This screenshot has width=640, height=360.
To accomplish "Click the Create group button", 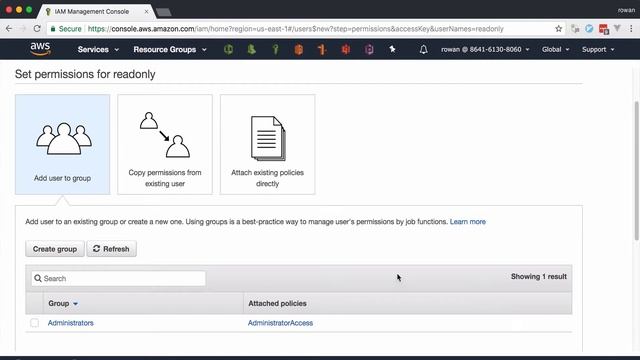I will coord(55,249).
